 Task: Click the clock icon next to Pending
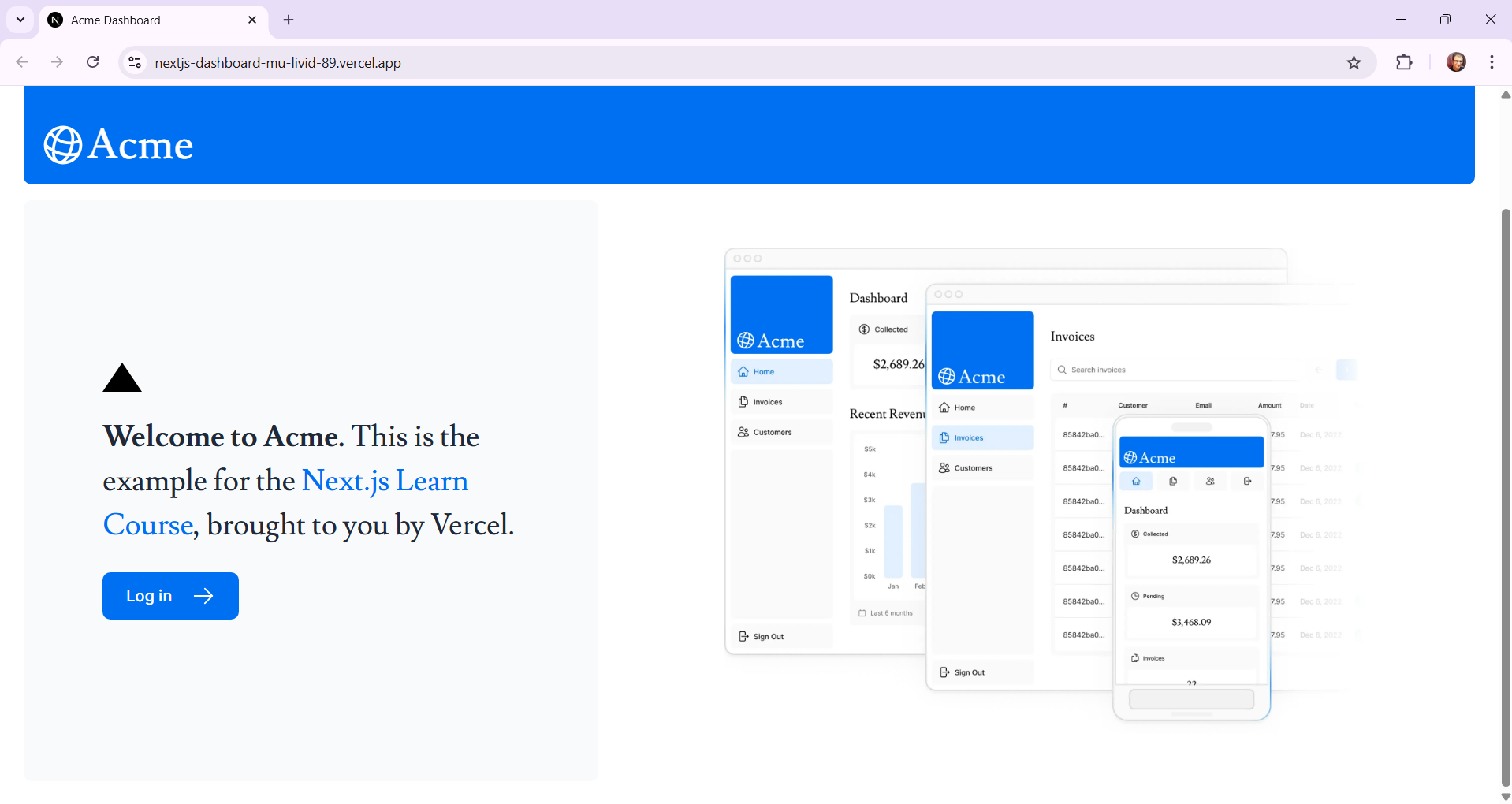[x=1134, y=596]
